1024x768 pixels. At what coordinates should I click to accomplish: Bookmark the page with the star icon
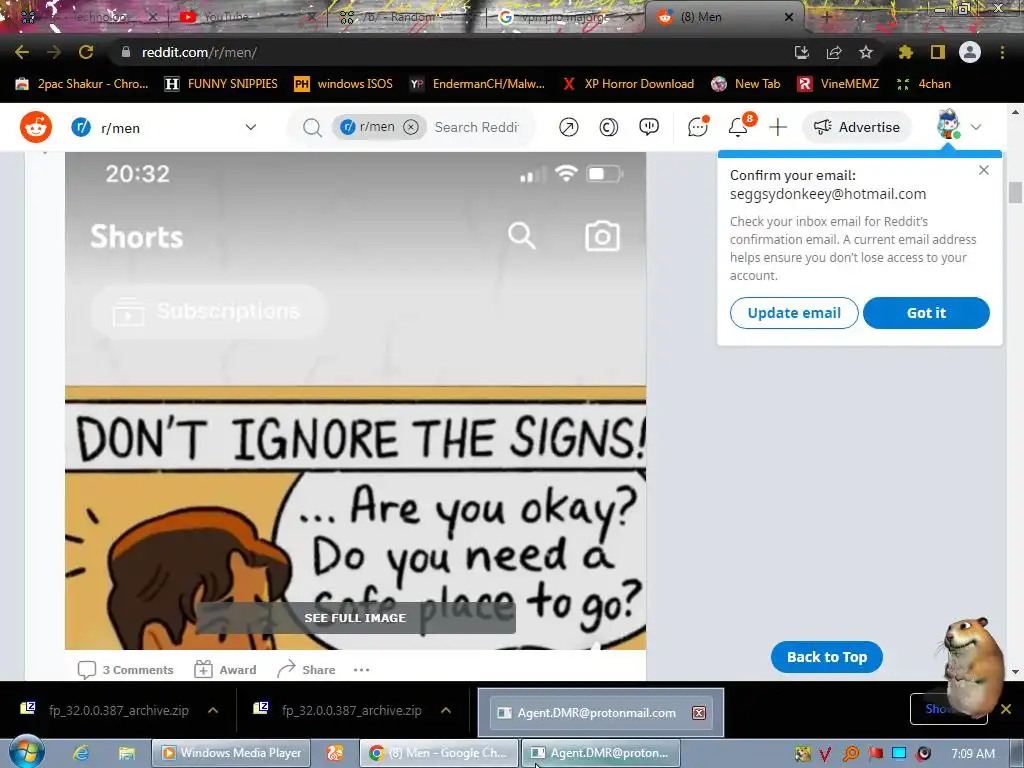(x=866, y=52)
